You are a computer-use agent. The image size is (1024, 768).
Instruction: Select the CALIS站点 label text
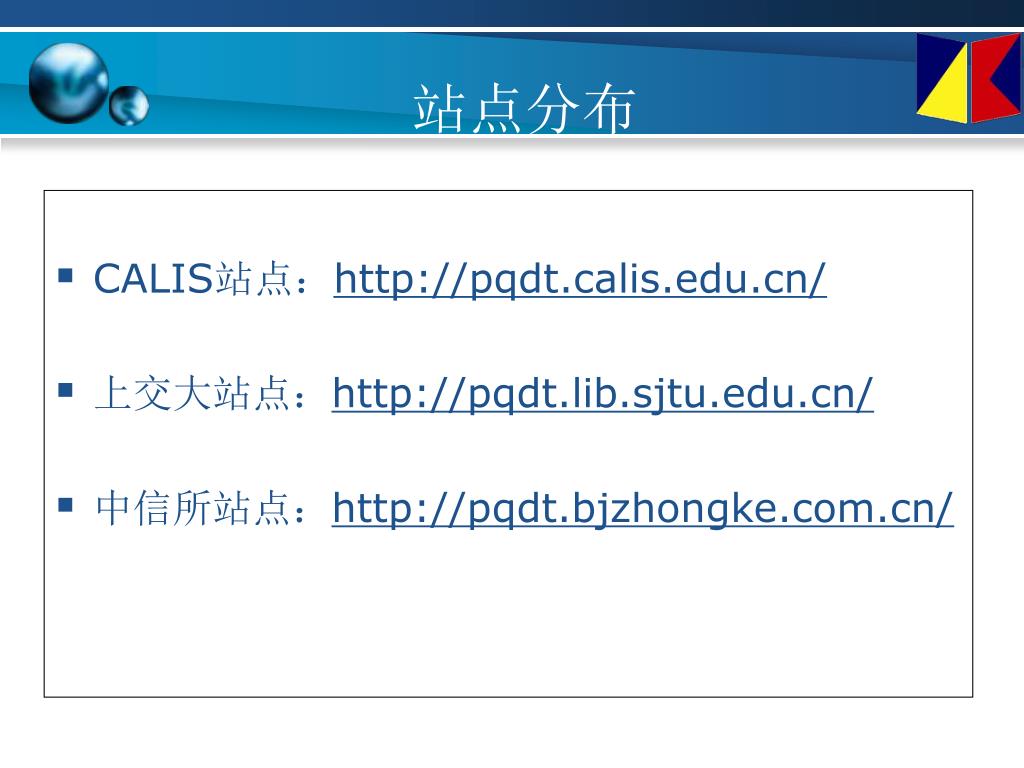pos(192,279)
